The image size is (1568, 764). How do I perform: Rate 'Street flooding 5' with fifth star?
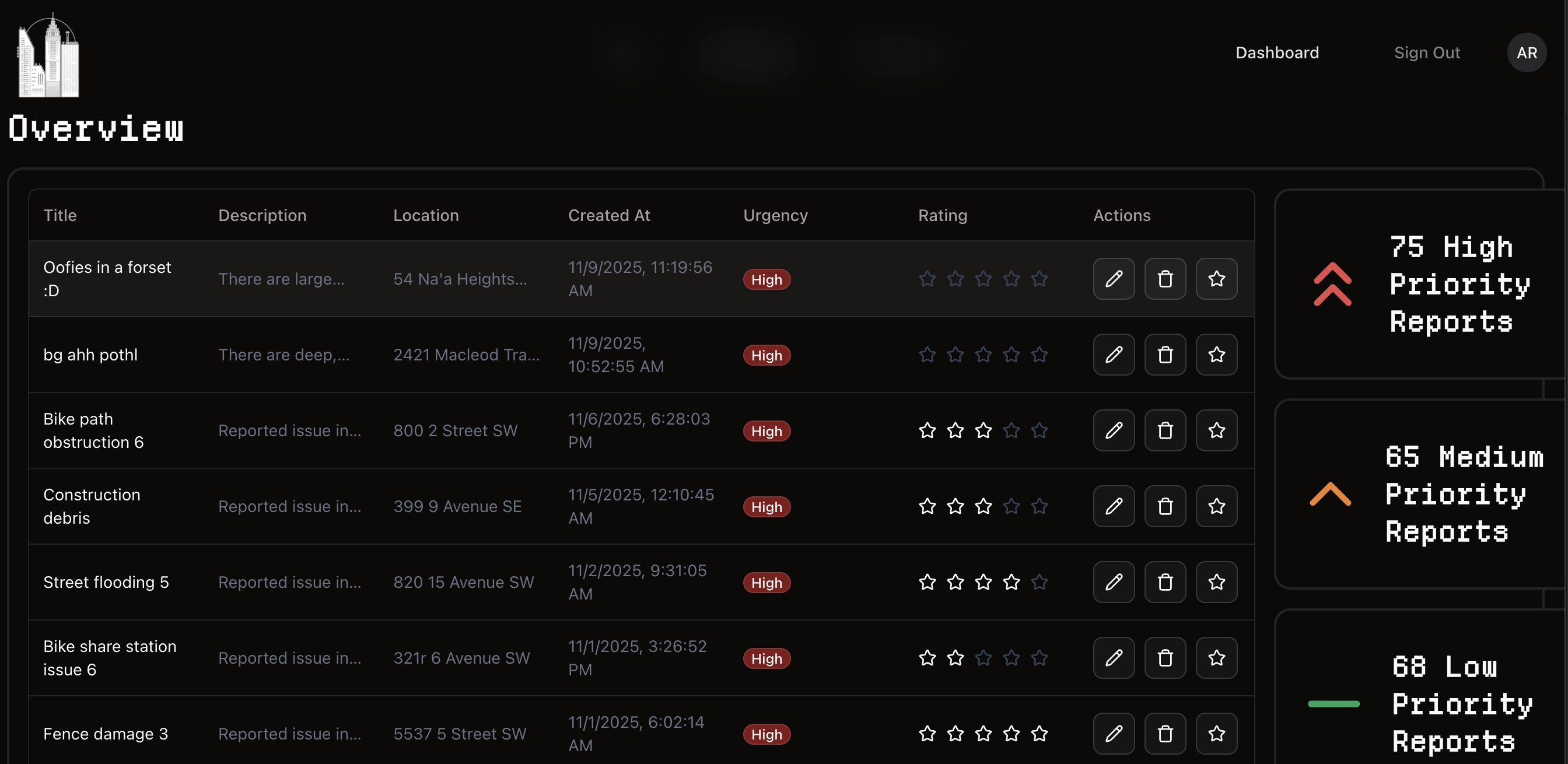coord(1039,582)
